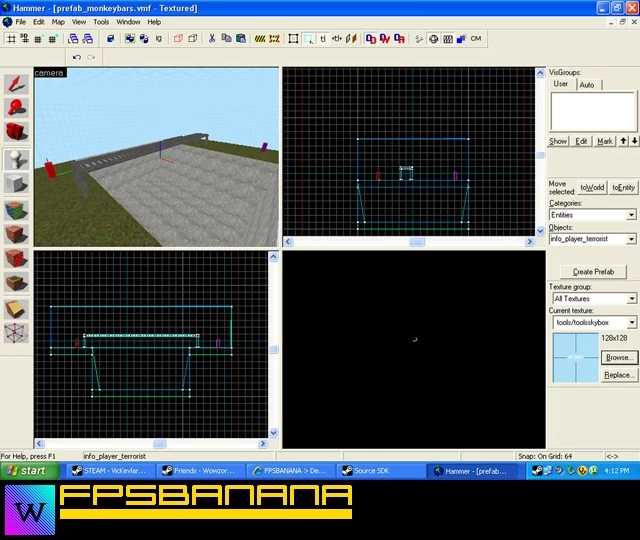Click the Cut scissors toolbar icon
Image resolution: width=640 pixels, height=540 pixels.
(212, 39)
